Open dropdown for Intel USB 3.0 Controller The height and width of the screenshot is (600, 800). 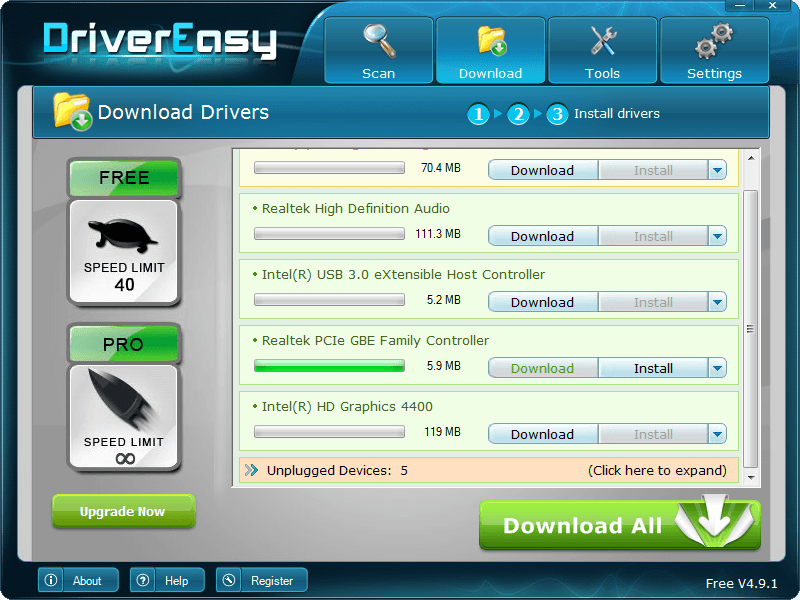(717, 302)
